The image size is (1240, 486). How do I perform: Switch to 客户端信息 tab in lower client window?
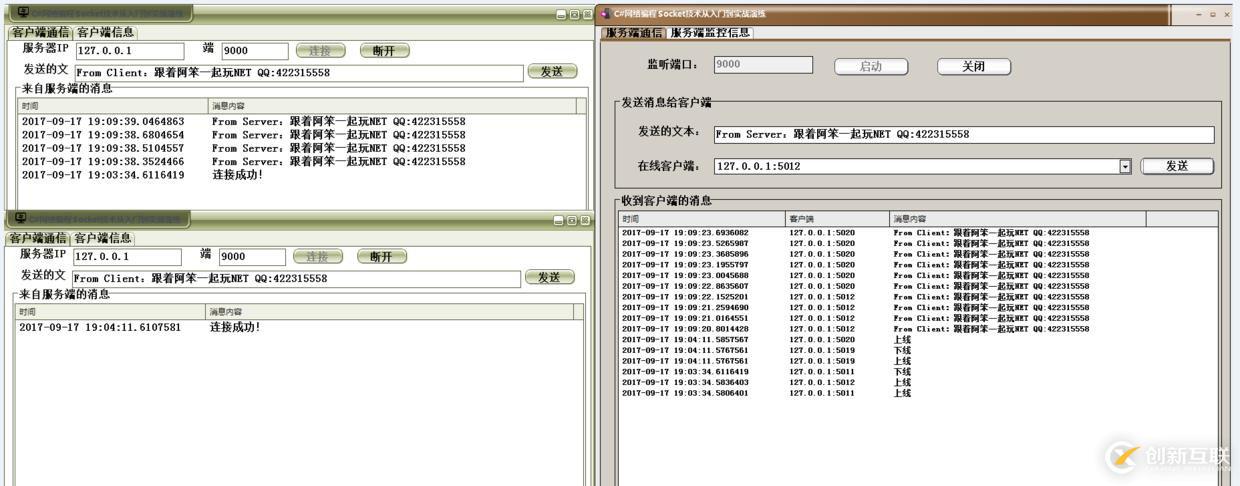coord(102,238)
